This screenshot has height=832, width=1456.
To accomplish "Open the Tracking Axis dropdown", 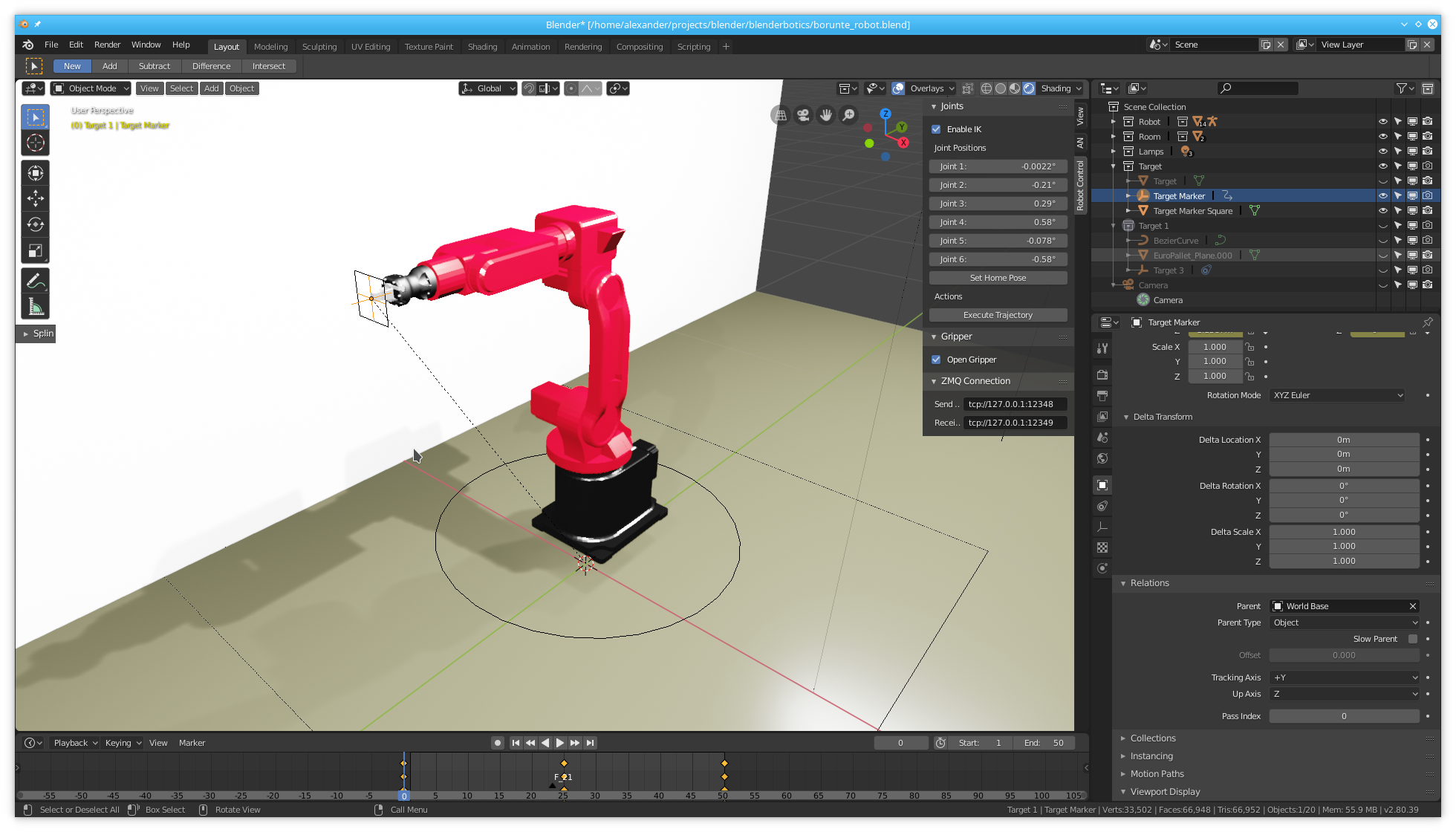I will coord(1345,677).
